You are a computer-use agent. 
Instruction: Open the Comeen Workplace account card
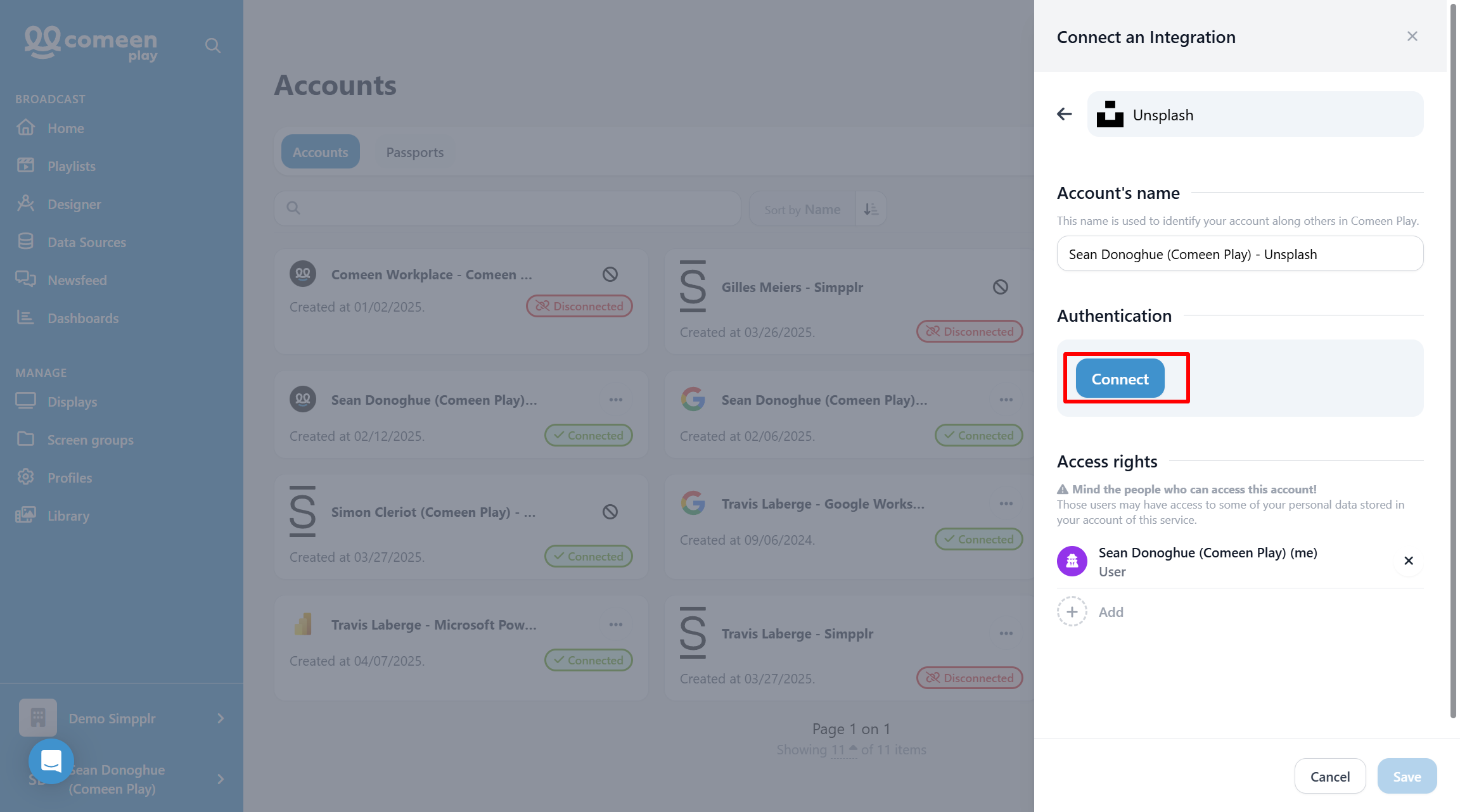(461, 301)
